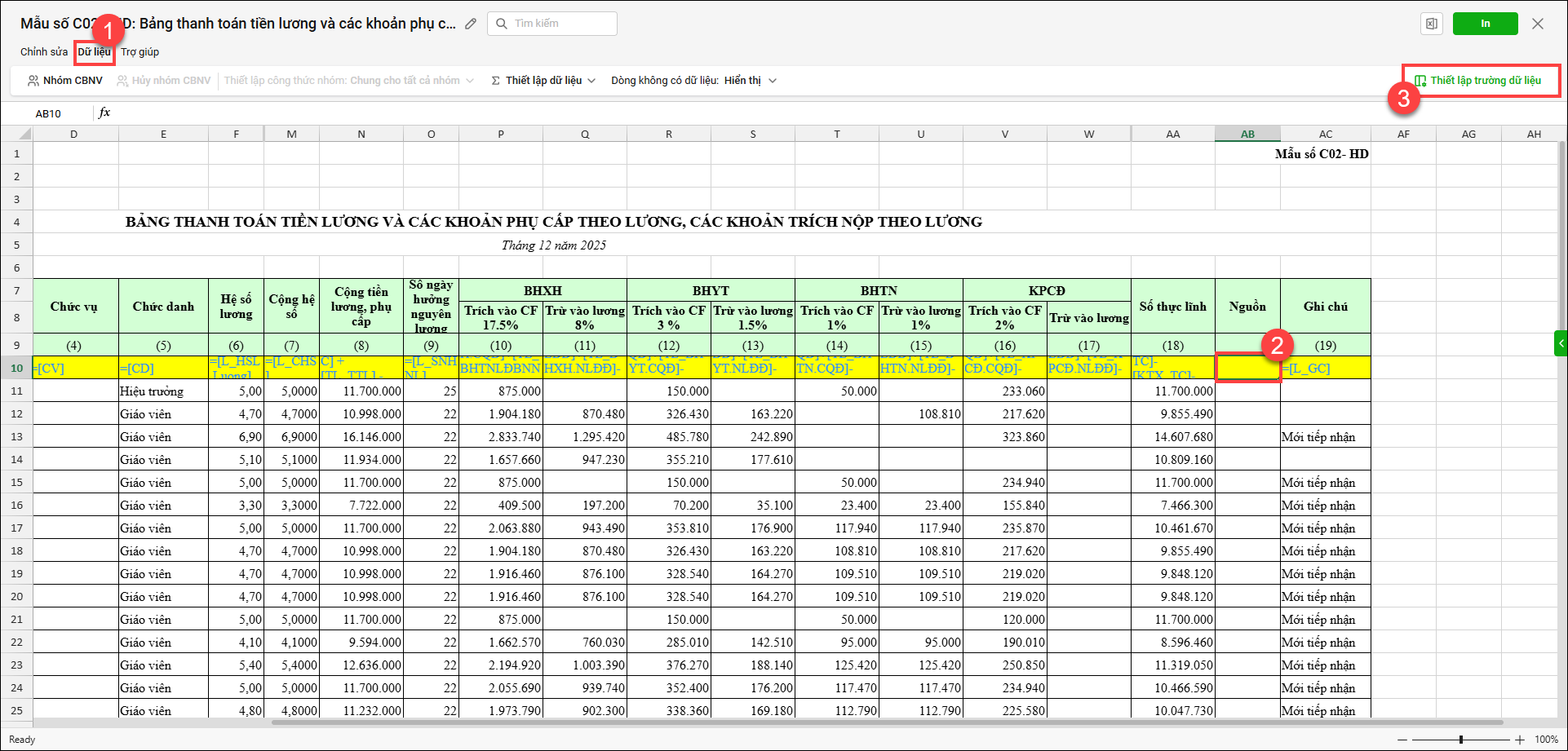Click the Nhóm CBNV group icon button

[x=65, y=81]
